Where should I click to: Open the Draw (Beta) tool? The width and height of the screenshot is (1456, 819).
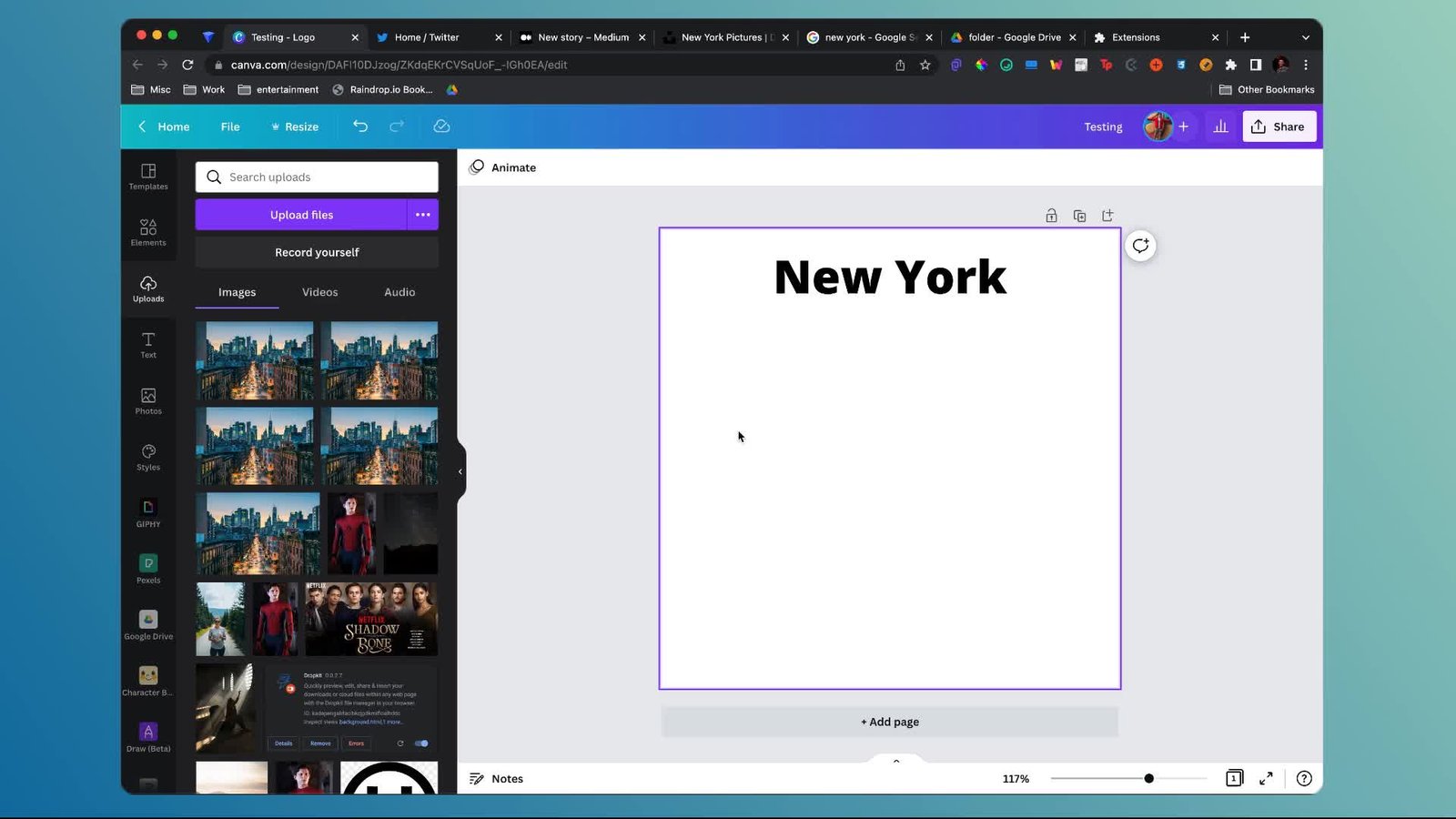click(x=148, y=738)
